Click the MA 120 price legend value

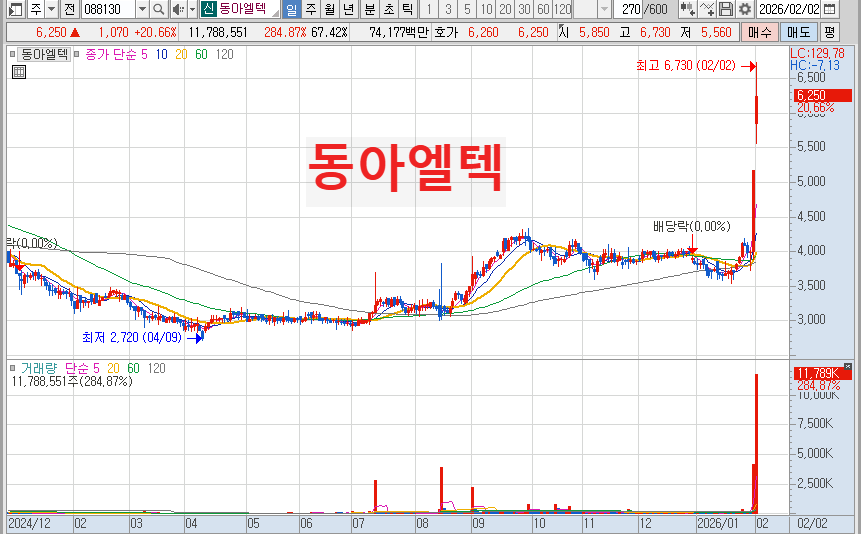(225, 54)
